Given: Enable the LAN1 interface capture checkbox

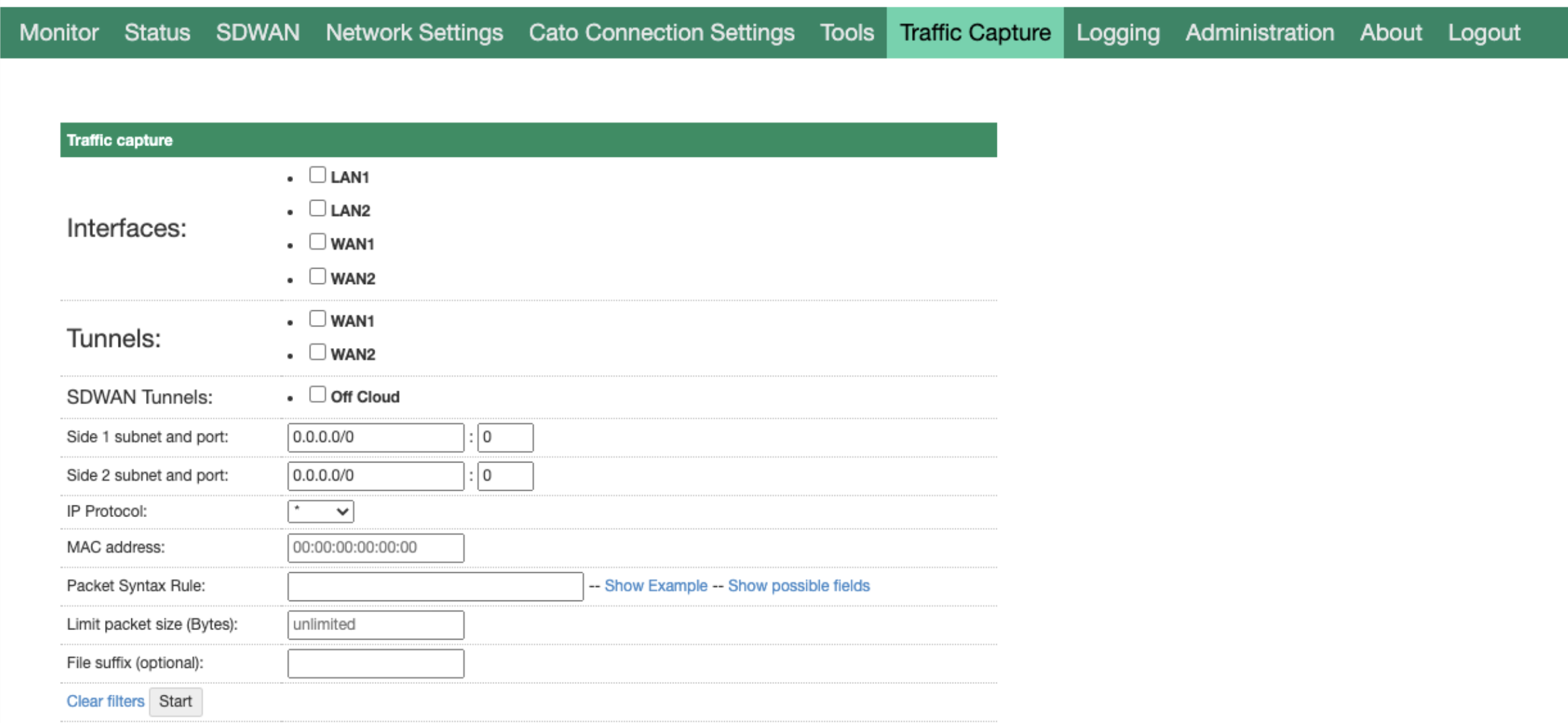Looking at the screenshot, I should [x=317, y=174].
